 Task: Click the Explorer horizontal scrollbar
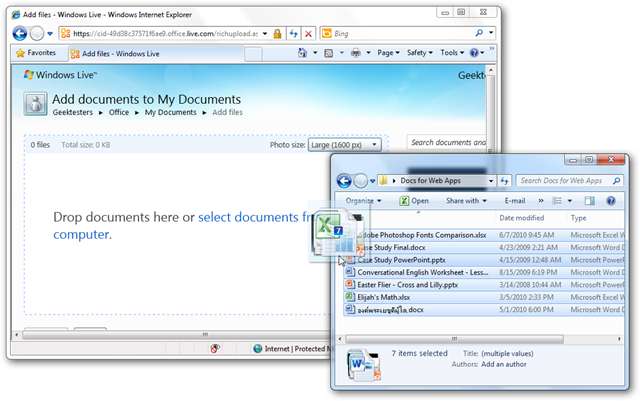454,339
